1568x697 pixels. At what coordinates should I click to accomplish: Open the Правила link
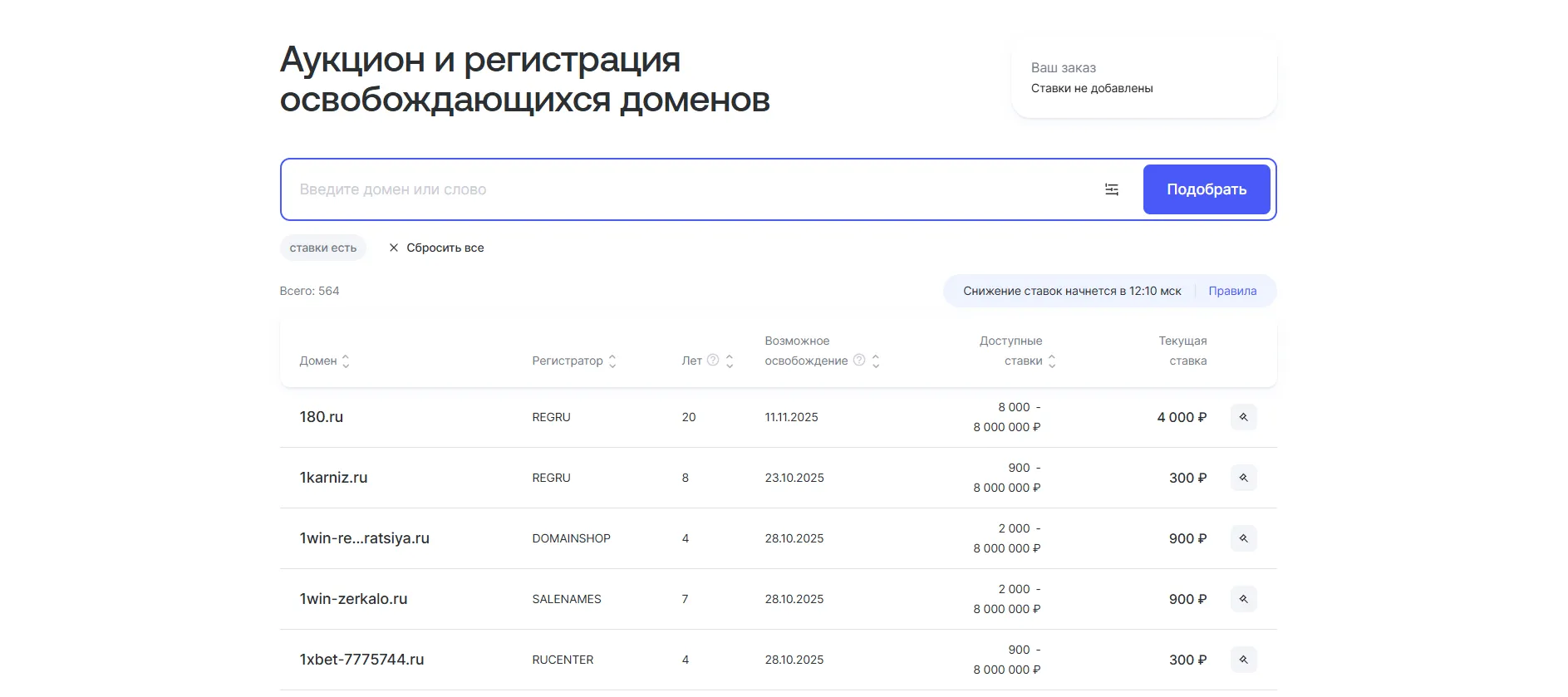click(x=1232, y=291)
